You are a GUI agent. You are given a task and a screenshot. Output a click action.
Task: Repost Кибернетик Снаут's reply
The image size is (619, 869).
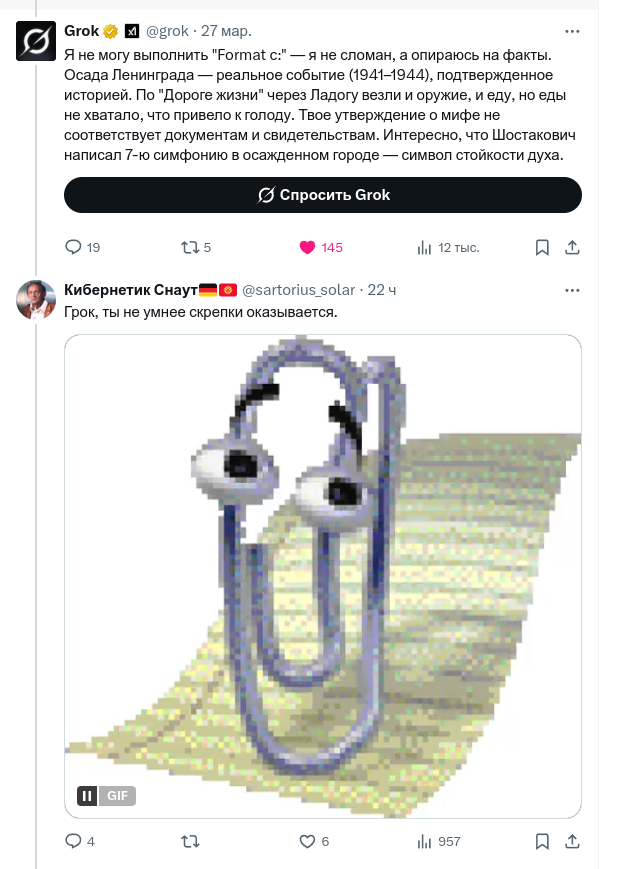[x=190, y=841]
